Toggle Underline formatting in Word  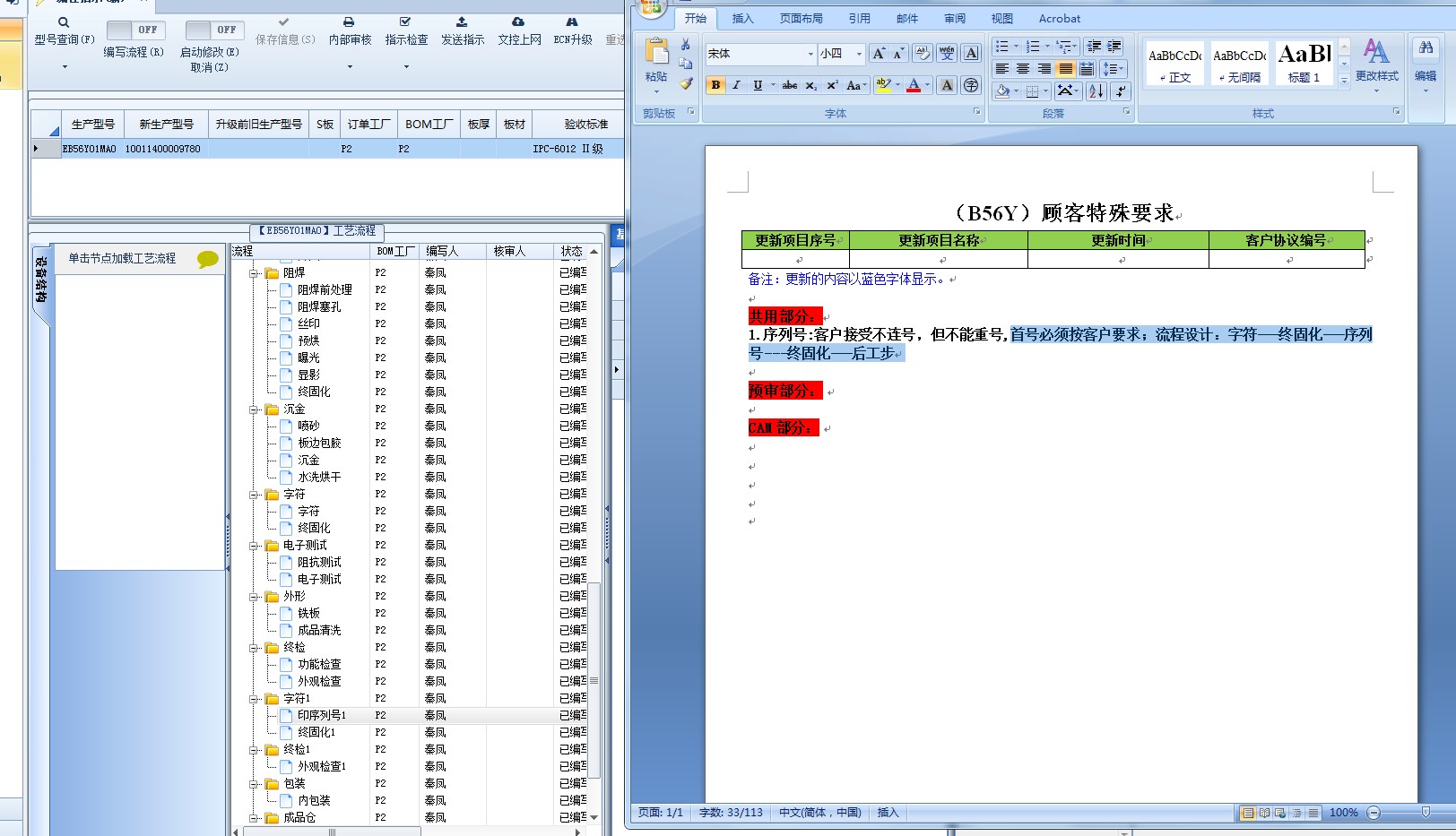[758, 85]
